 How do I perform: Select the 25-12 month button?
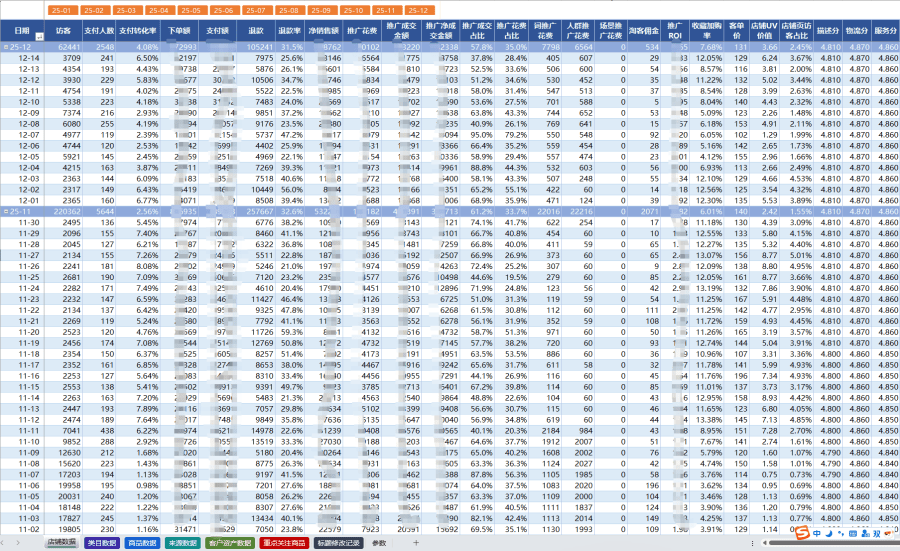(x=416, y=9)
